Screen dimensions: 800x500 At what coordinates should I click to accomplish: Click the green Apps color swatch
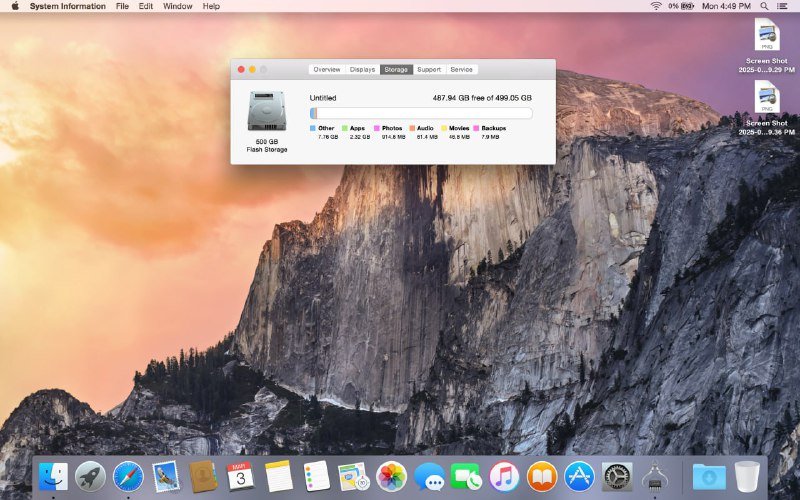point(345,129)
